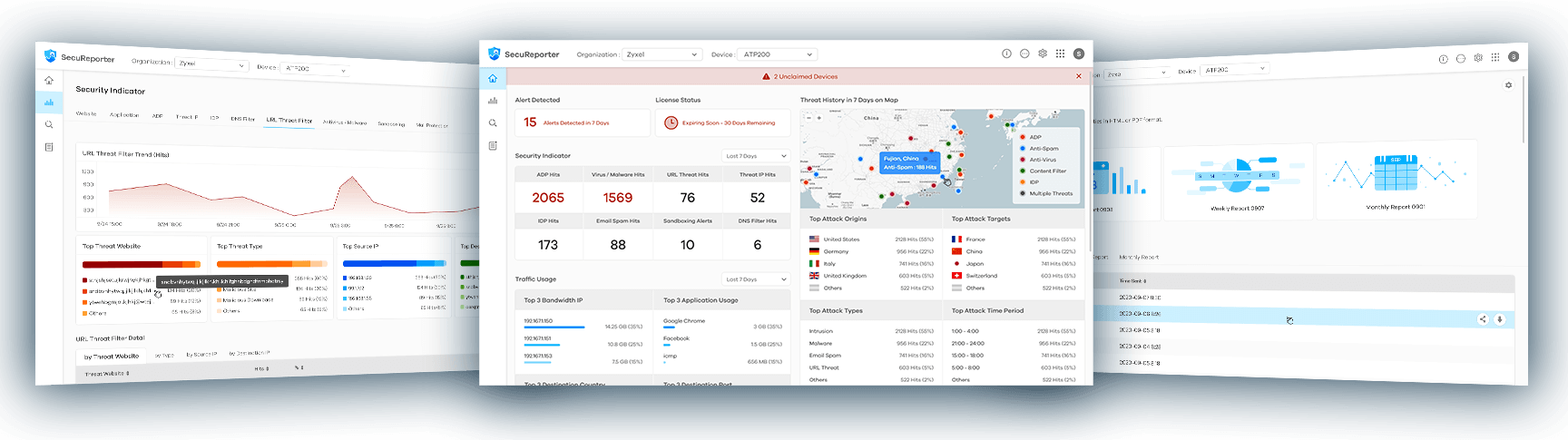Open the settings gear in center header

click(x=1043, y=54)
